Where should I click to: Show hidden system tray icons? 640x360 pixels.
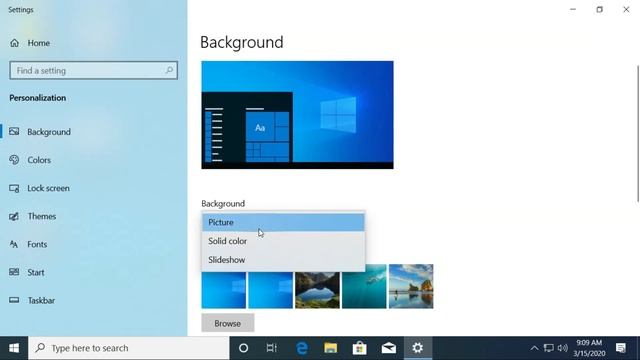[534, 348]
